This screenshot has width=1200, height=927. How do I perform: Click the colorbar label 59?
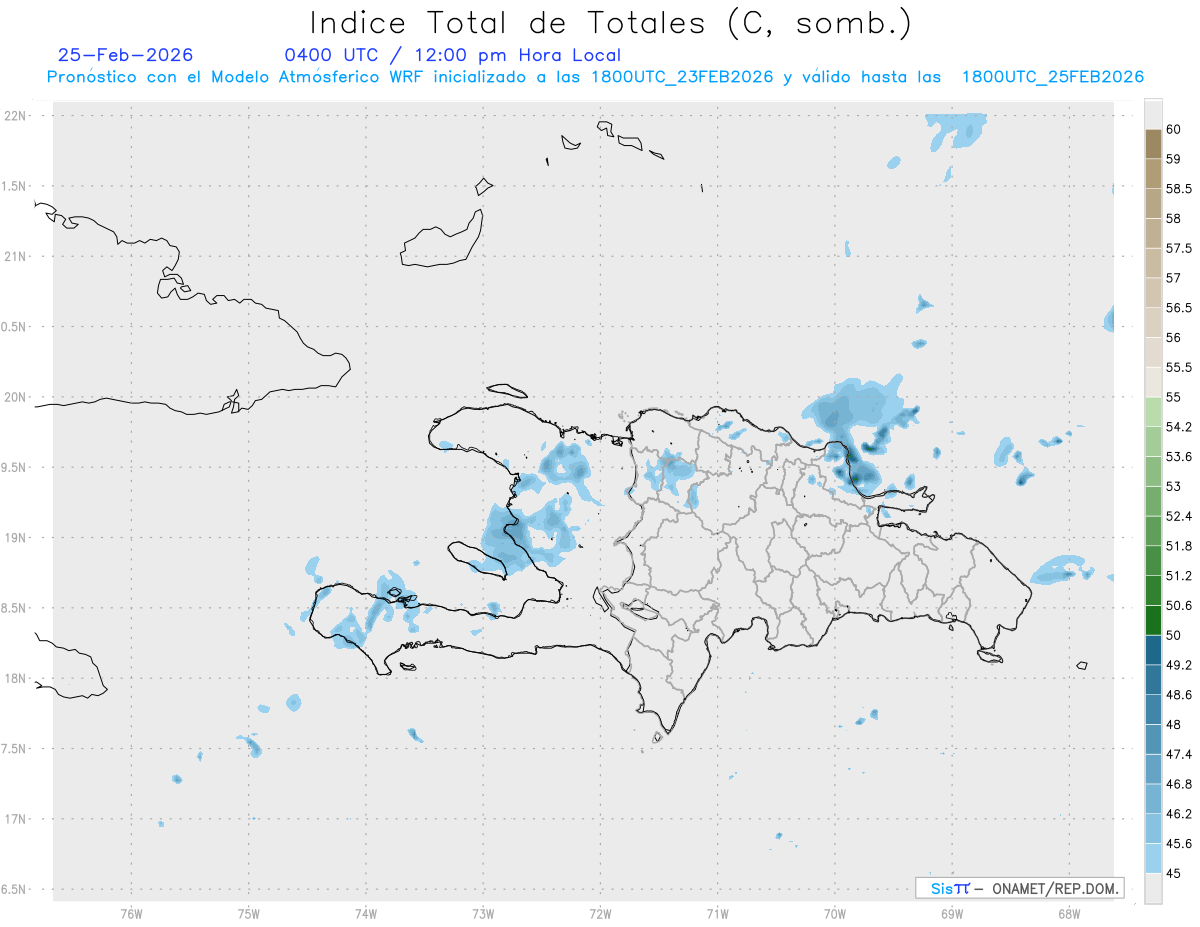point(1174,159)
